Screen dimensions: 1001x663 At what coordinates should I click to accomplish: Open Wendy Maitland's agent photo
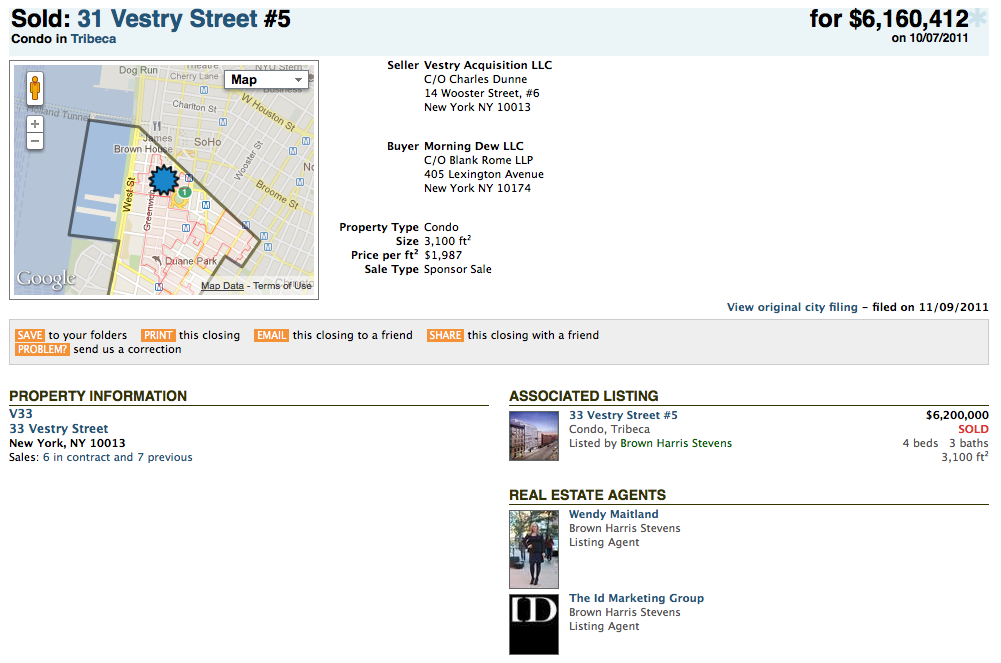[534, 549]
